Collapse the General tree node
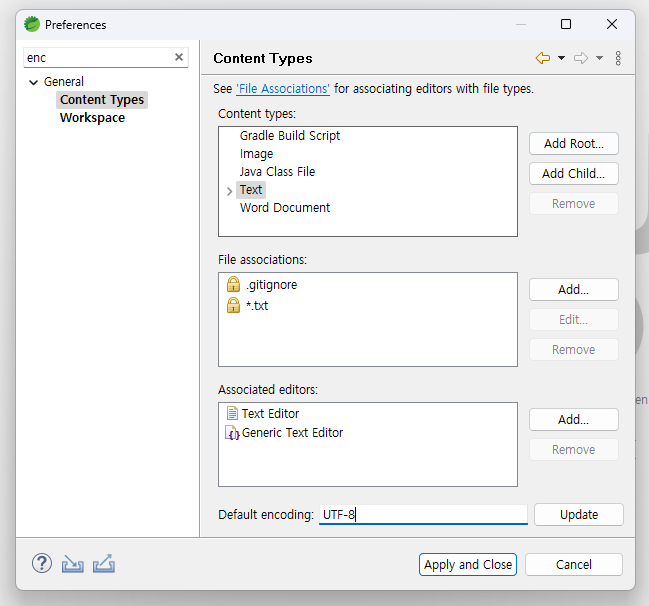This screenshot has width=649, height=606. coord(34,82)
